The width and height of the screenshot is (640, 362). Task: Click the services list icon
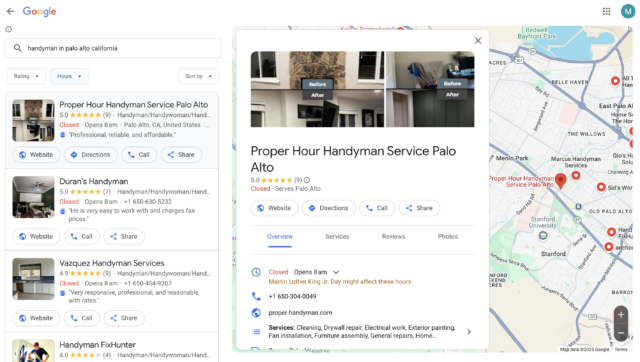[256, 332]
